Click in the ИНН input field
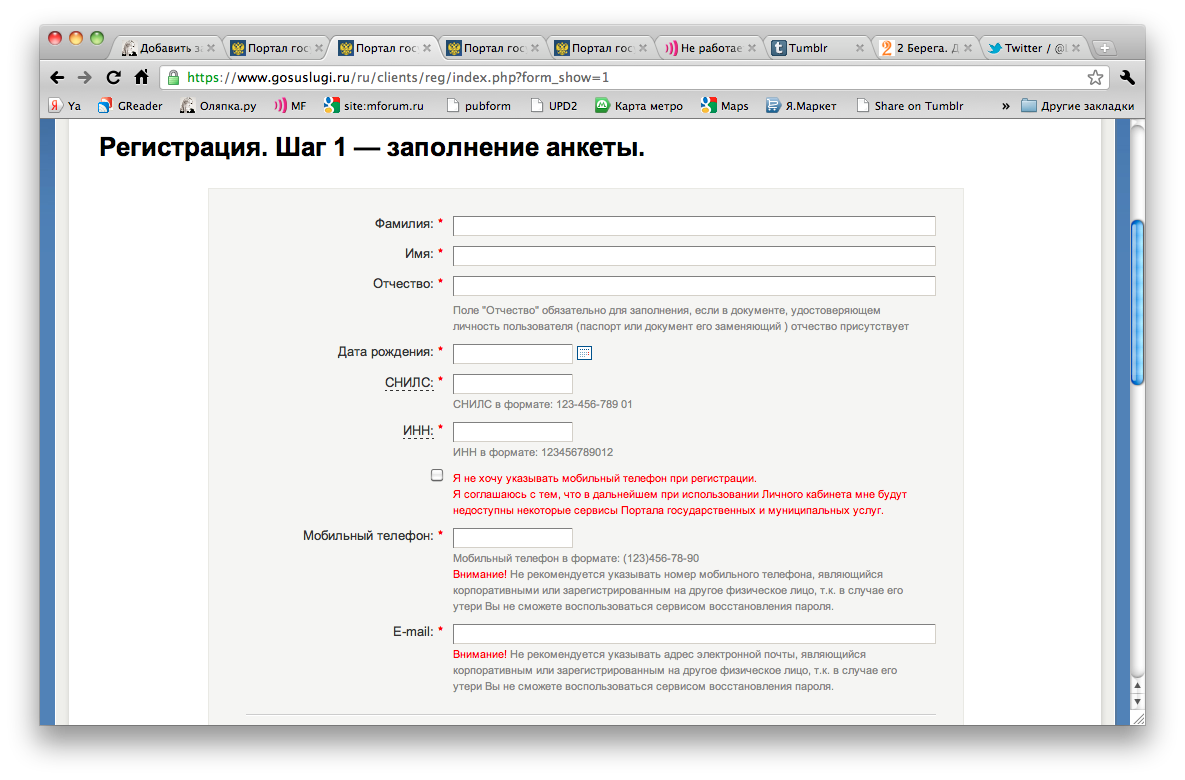Image resolution: width=1185 pixels, height=780 pixels. click(x=512, y=432)
